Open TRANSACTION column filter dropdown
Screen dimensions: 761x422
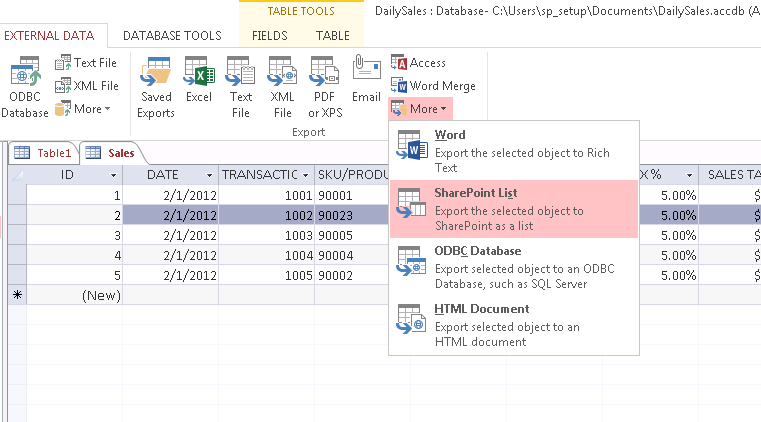306,175
